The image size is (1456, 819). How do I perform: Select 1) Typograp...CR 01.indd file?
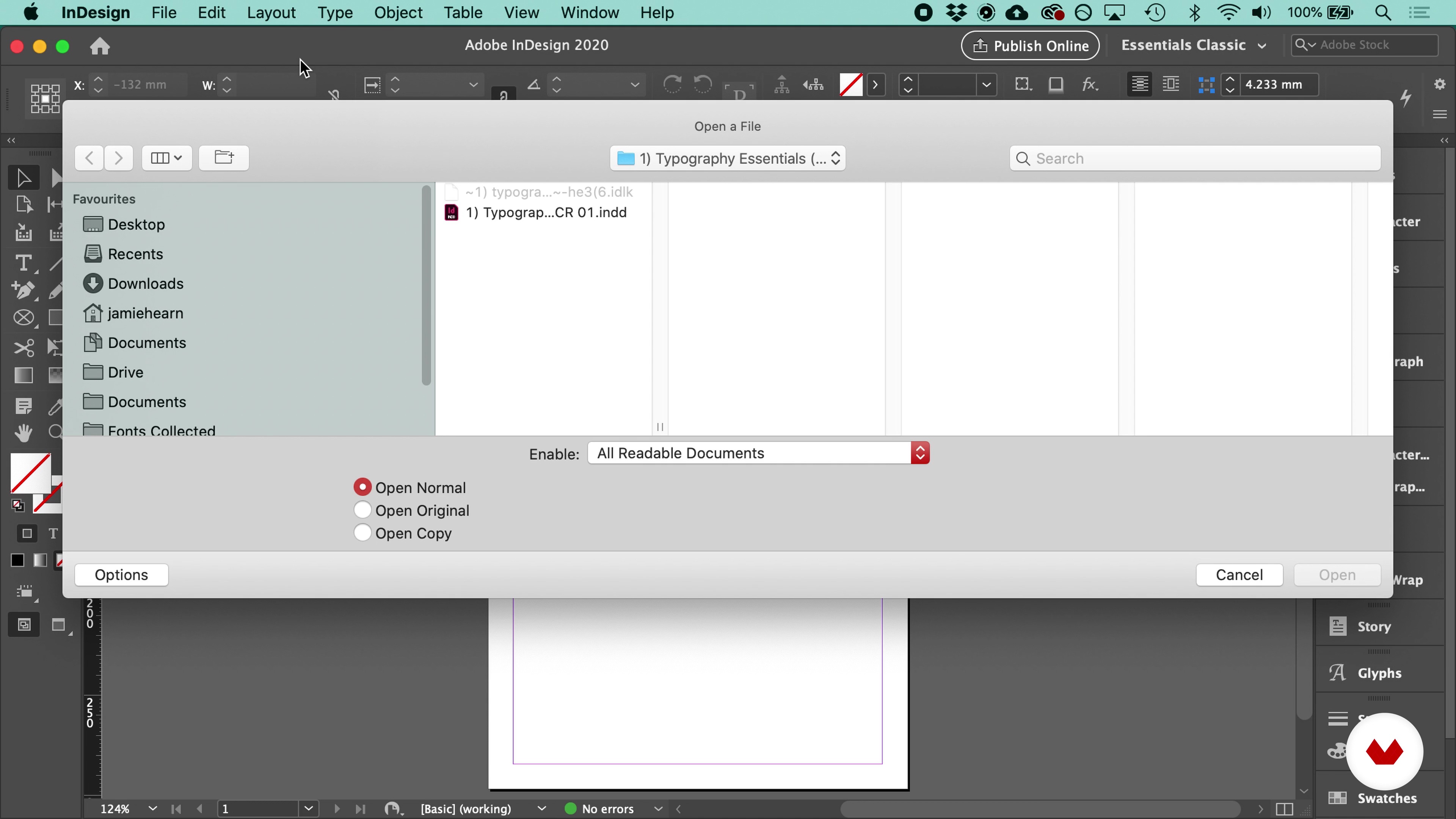[536, 212]
